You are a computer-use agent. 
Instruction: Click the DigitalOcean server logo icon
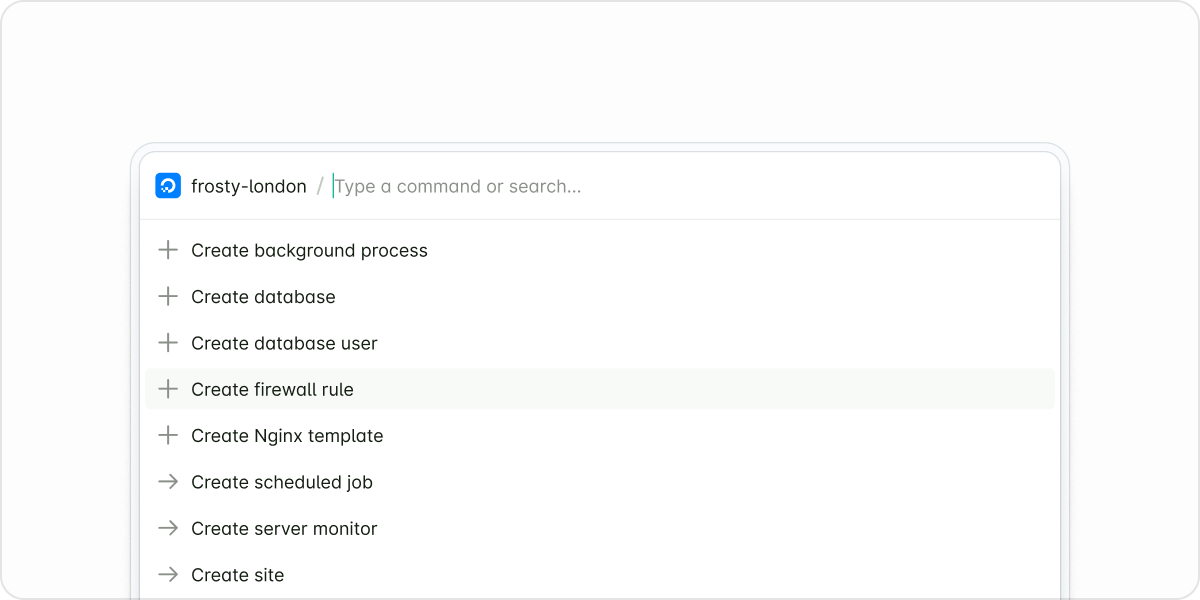click(x=168, y=186)
